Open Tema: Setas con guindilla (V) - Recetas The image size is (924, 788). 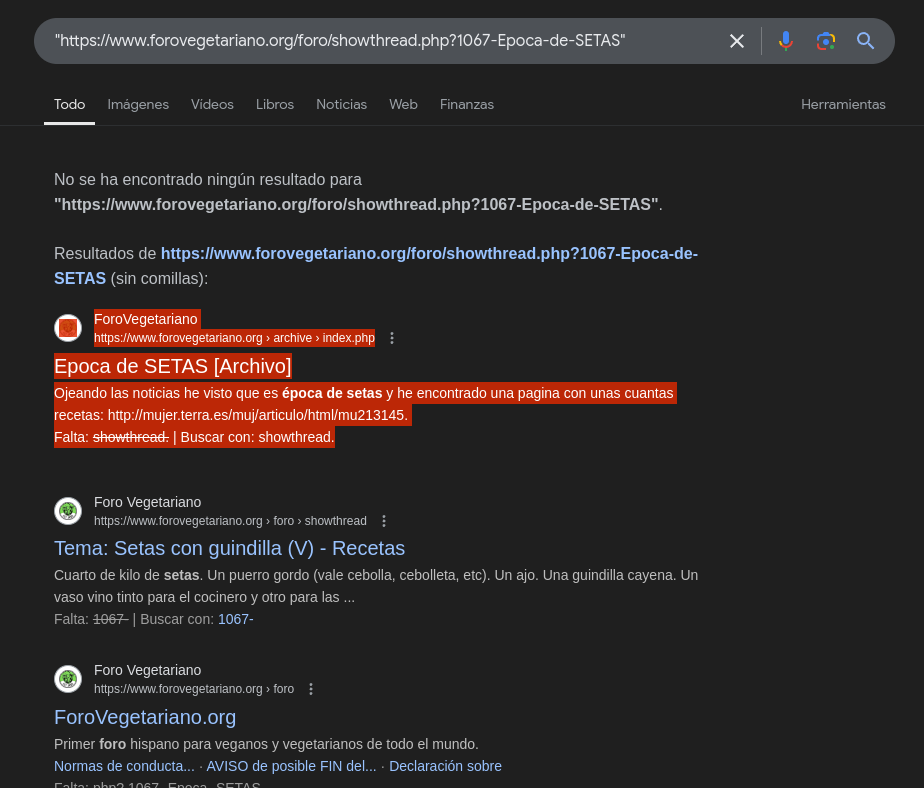tap(229, 548)
